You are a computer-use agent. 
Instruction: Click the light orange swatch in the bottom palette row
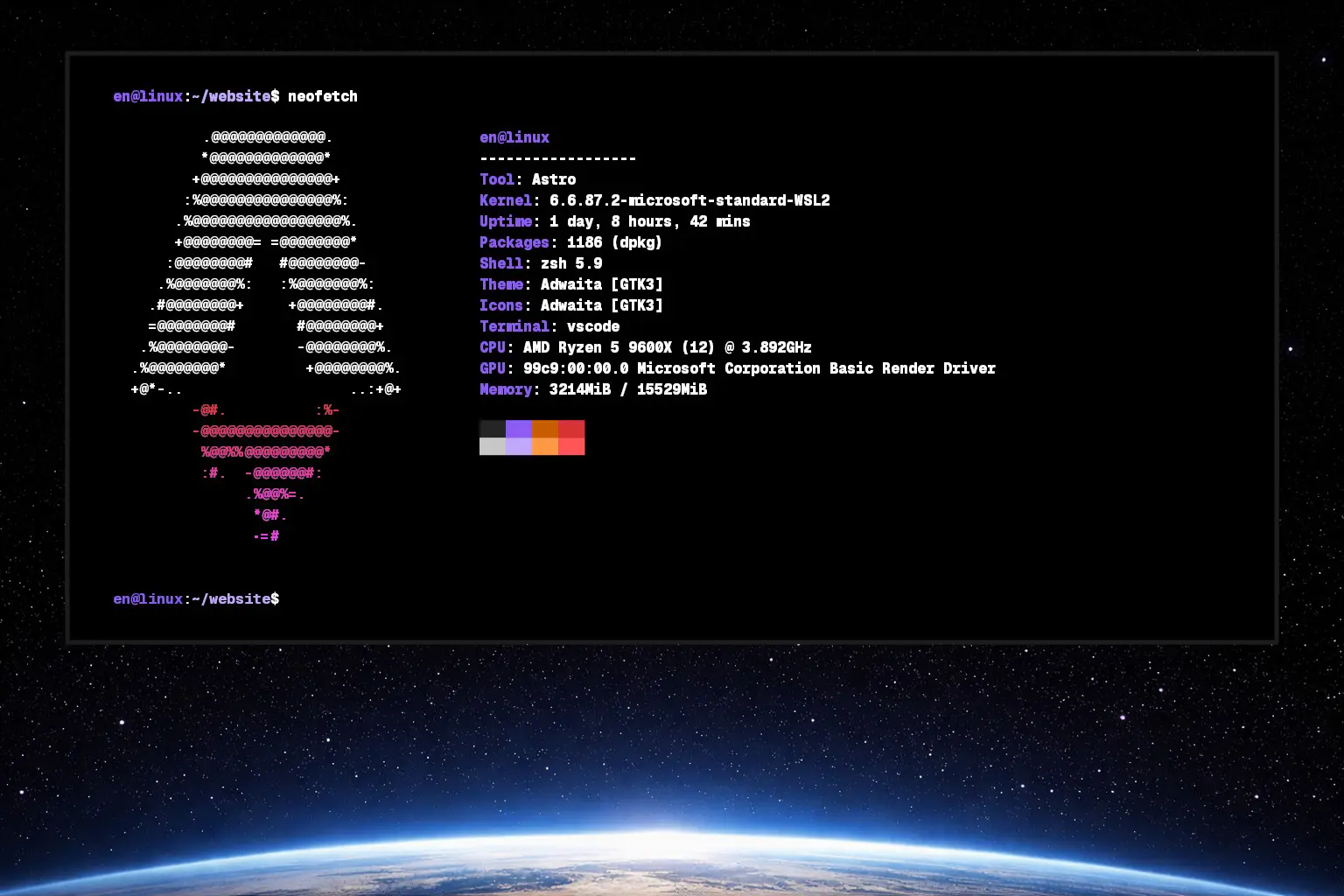click(545, 446)
